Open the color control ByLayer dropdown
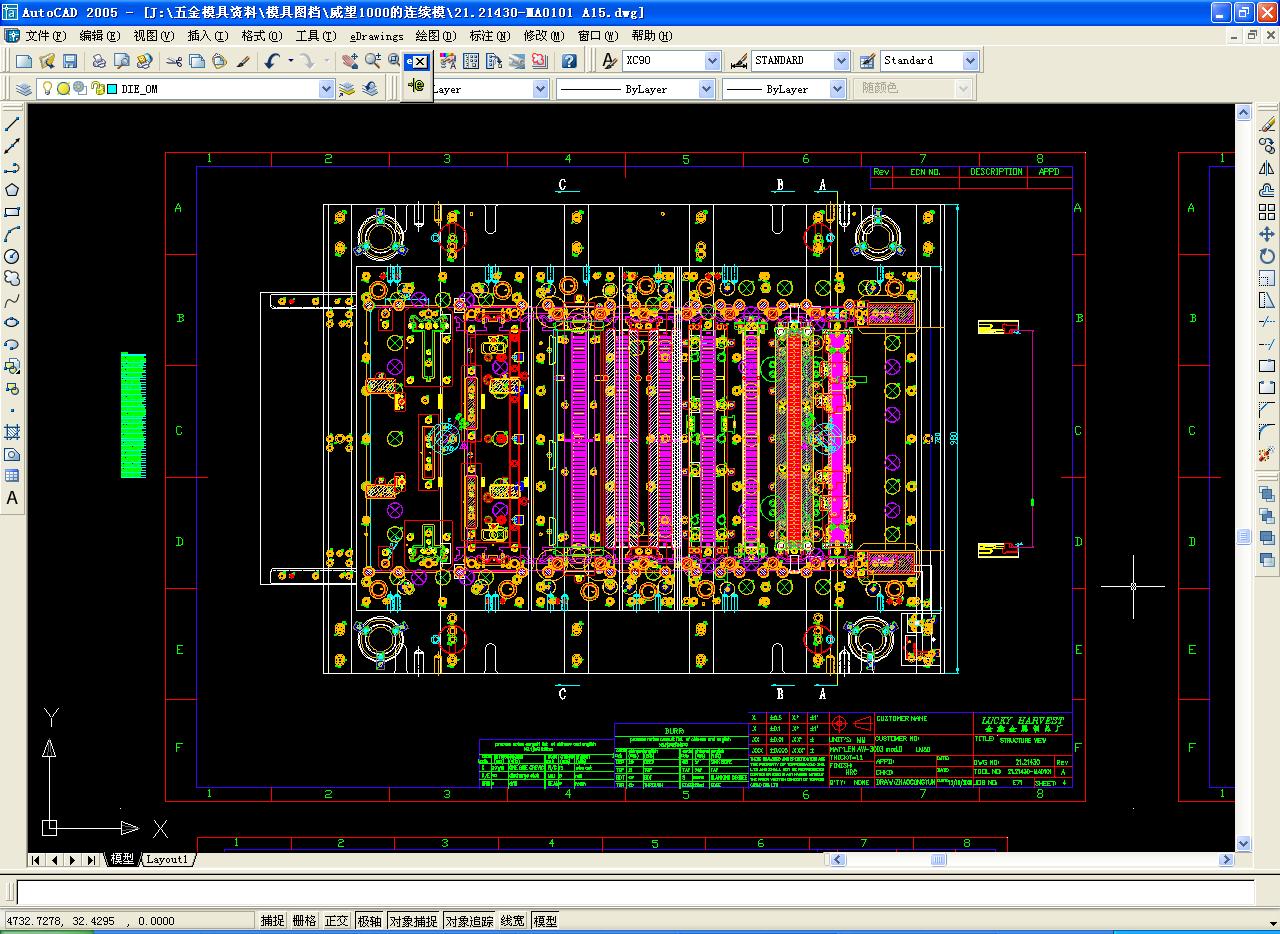The image size is (1280, 934). 540,89
